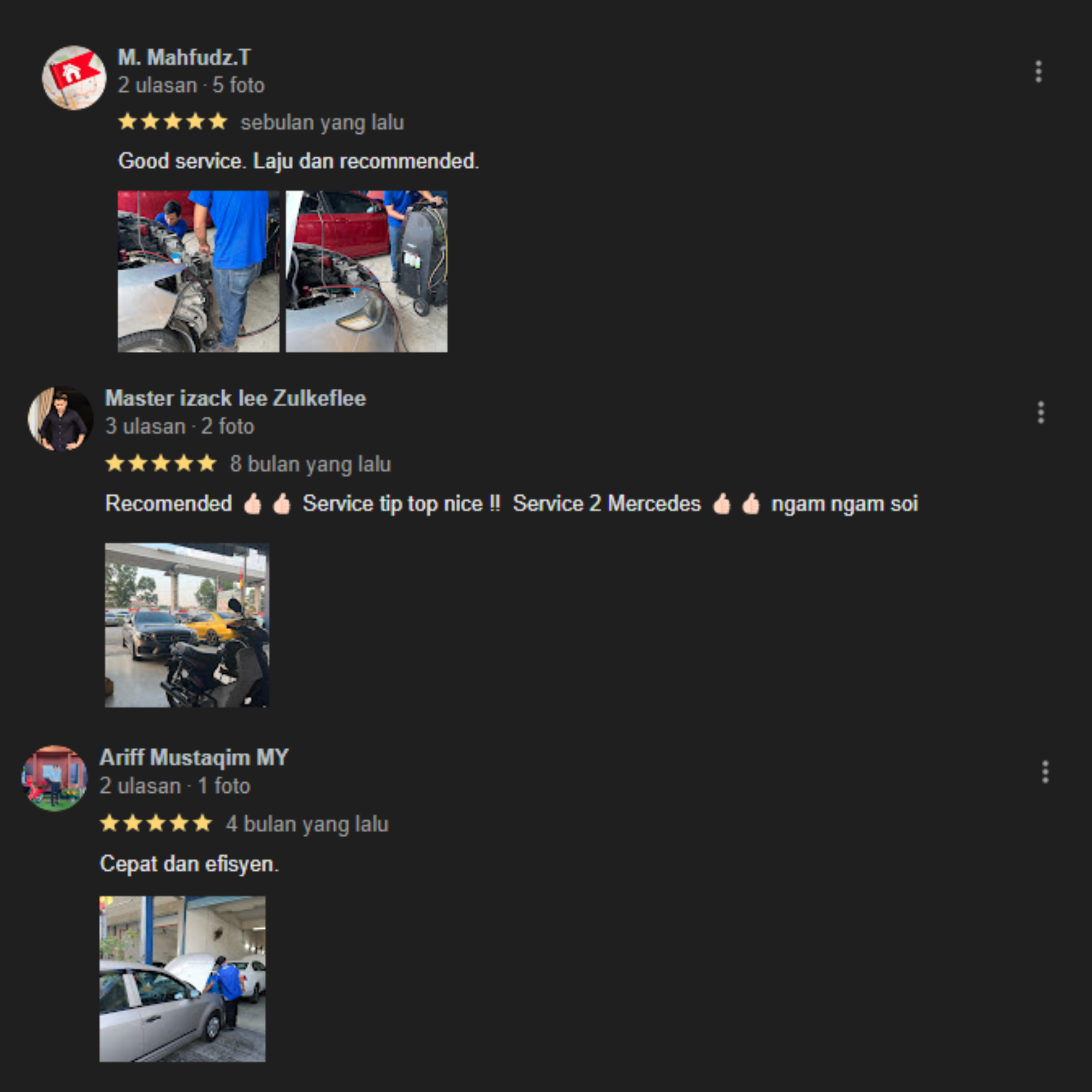Image resolution: width=1092 pixels, height=1092 pixels.
Task: Click the five-star rating on Master izack's review
Action: [161, 463]
